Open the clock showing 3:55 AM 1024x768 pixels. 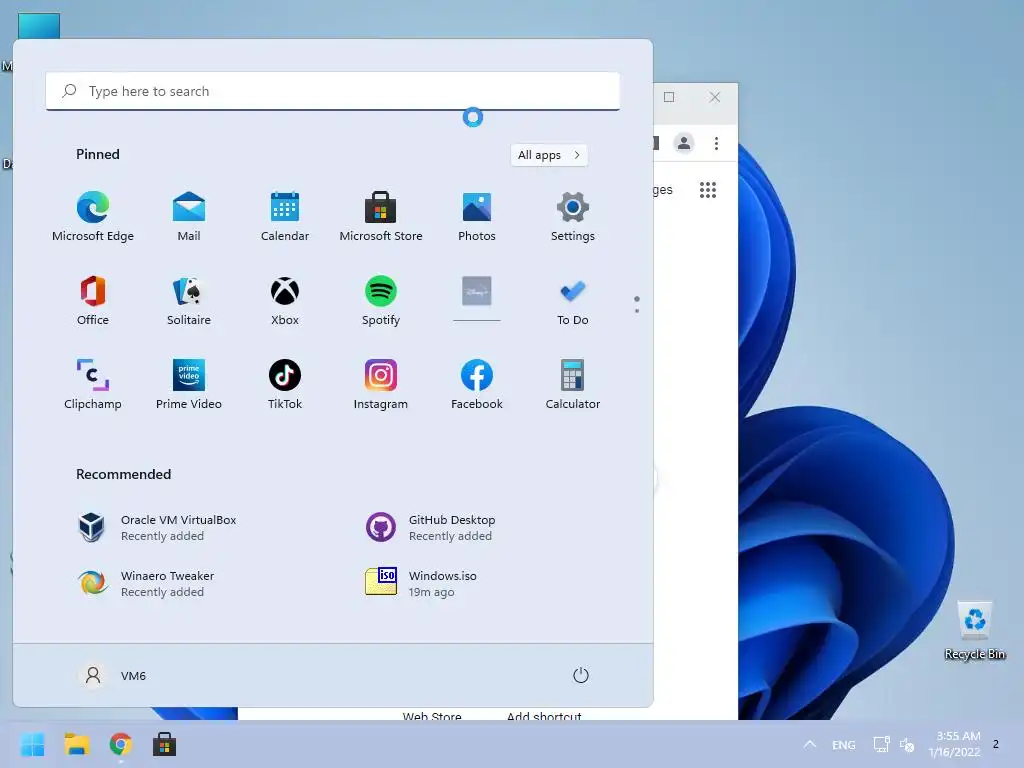click(x=954, y=744)
